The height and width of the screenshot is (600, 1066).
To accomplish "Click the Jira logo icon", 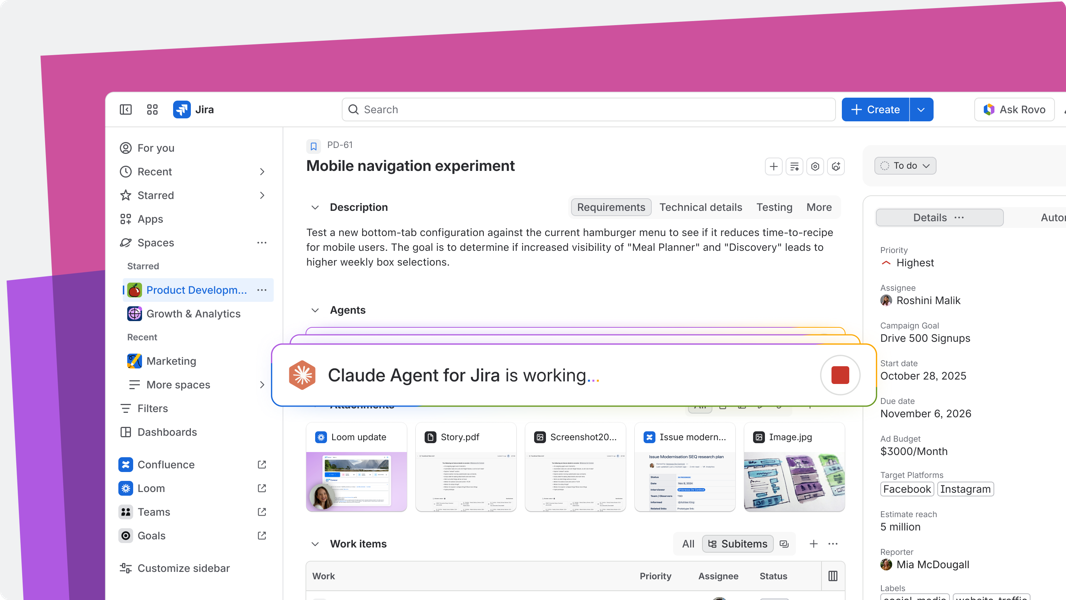I will 182,109.
